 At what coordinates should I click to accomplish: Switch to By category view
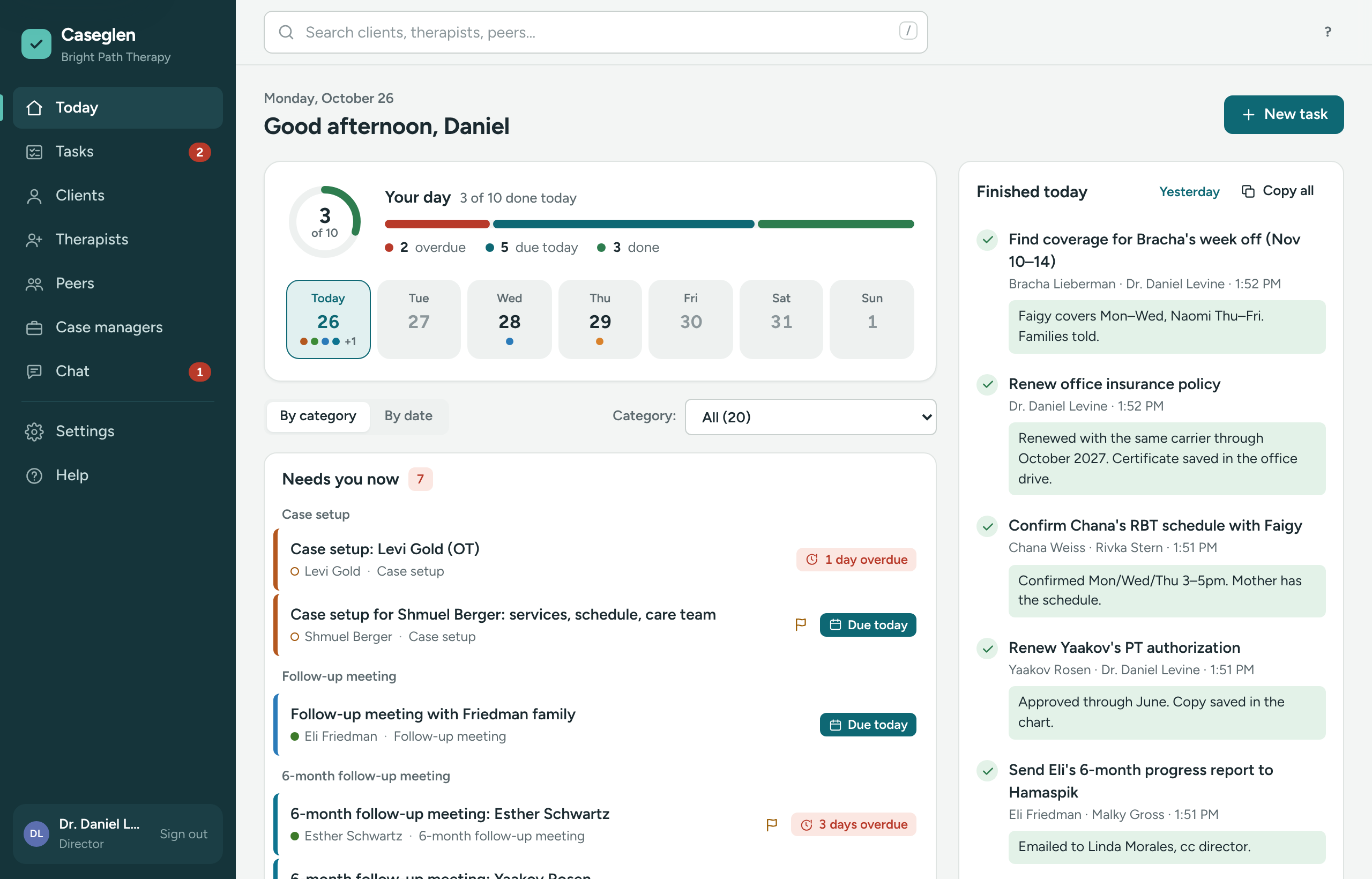(x=318, y=415)
